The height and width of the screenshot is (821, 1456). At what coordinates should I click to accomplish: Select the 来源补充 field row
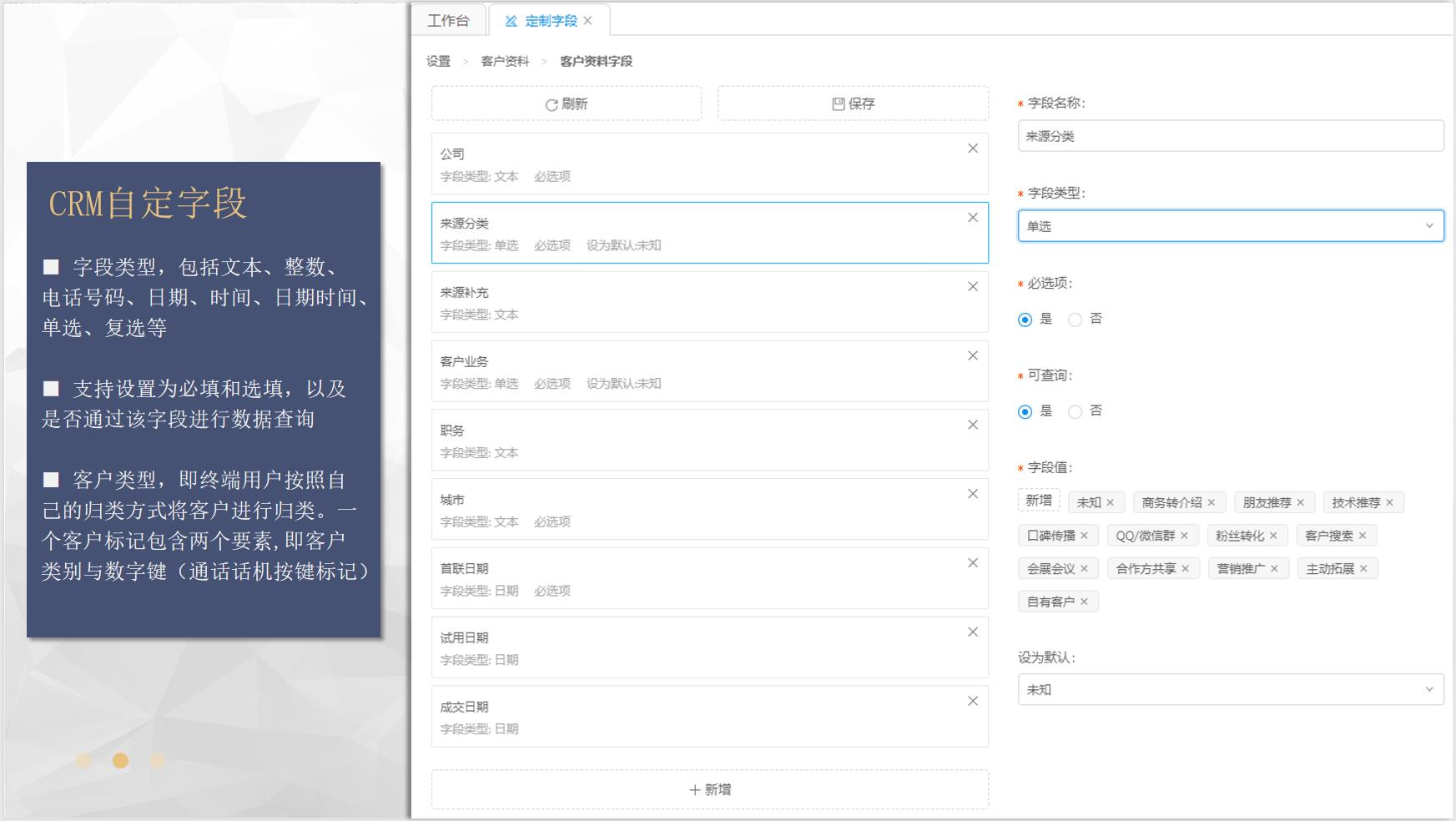tap(710, 302)
